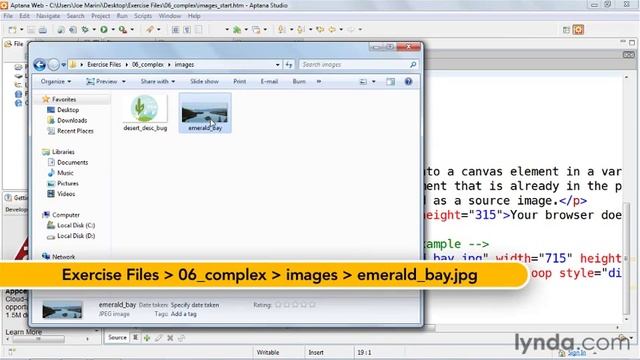Image resolution: width=640 pixels, height=360 pixels.
Task: Click Exercise Files in the Explorer breadcrumb
Action: pyautogui.click(x=104, y=64)
